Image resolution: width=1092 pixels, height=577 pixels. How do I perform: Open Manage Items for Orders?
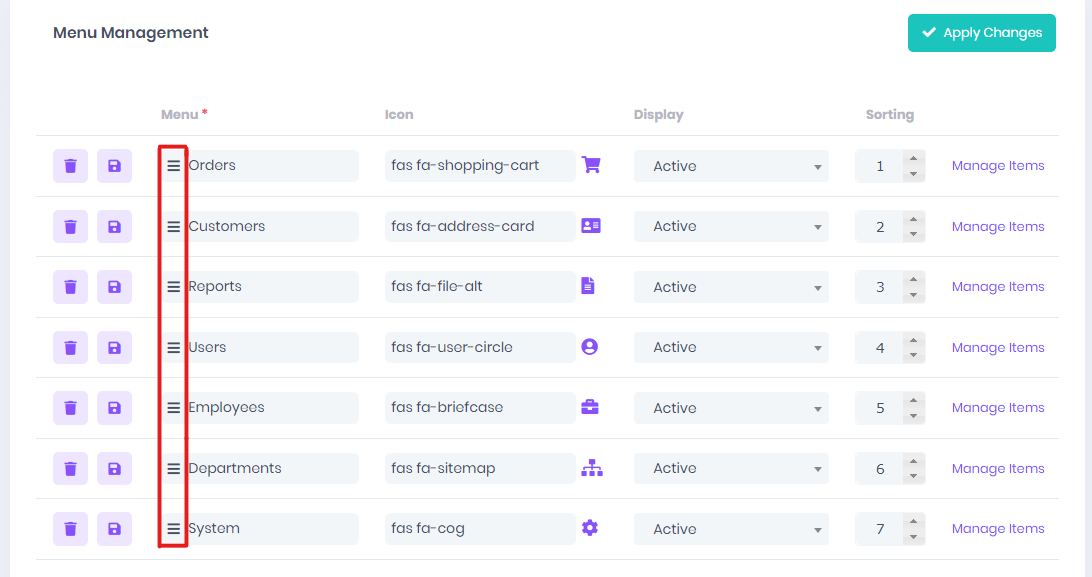998,166
